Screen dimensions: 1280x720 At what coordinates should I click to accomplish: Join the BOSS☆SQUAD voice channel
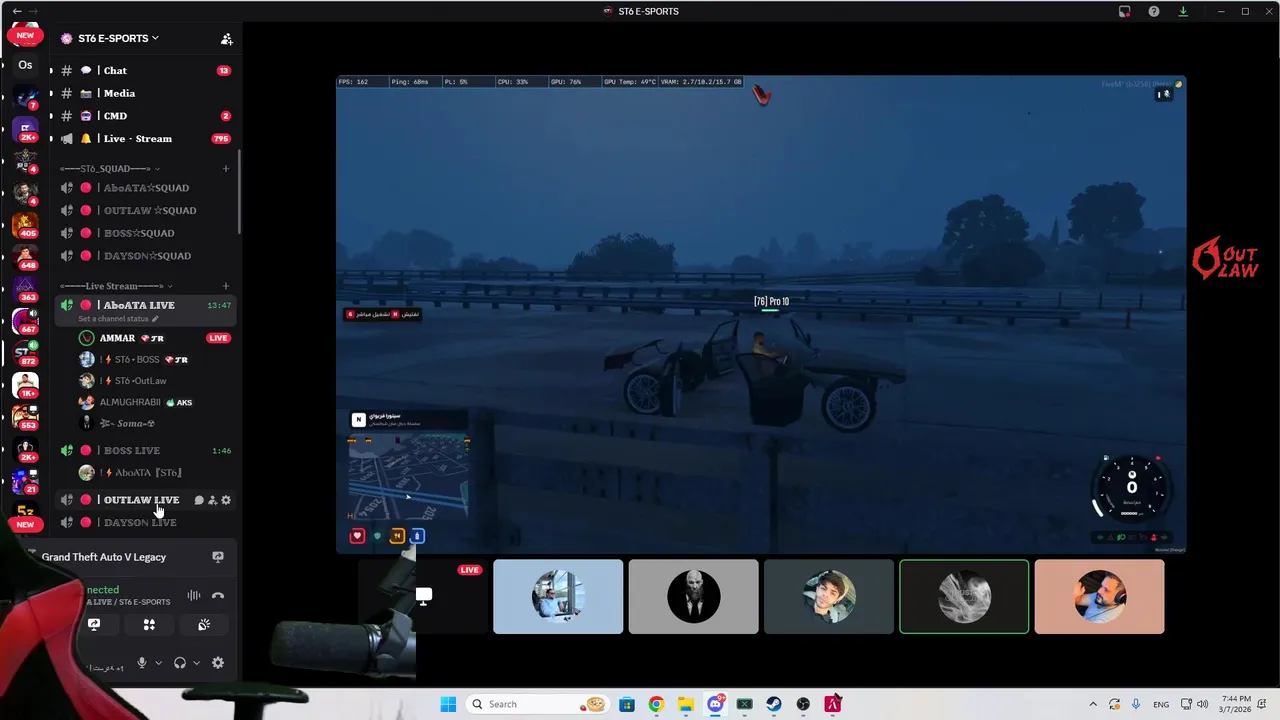click(146, 233)
